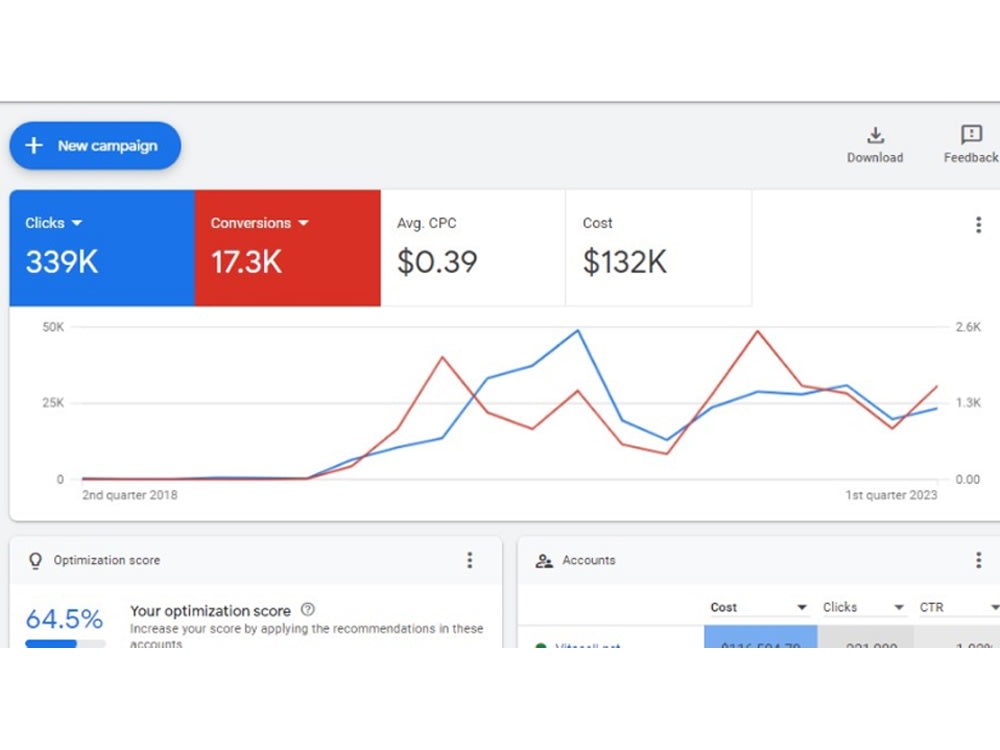The image size is (1000, 750).
Task: Select the red Conversions card value 17.3K
Action: (x=246, y=262)
